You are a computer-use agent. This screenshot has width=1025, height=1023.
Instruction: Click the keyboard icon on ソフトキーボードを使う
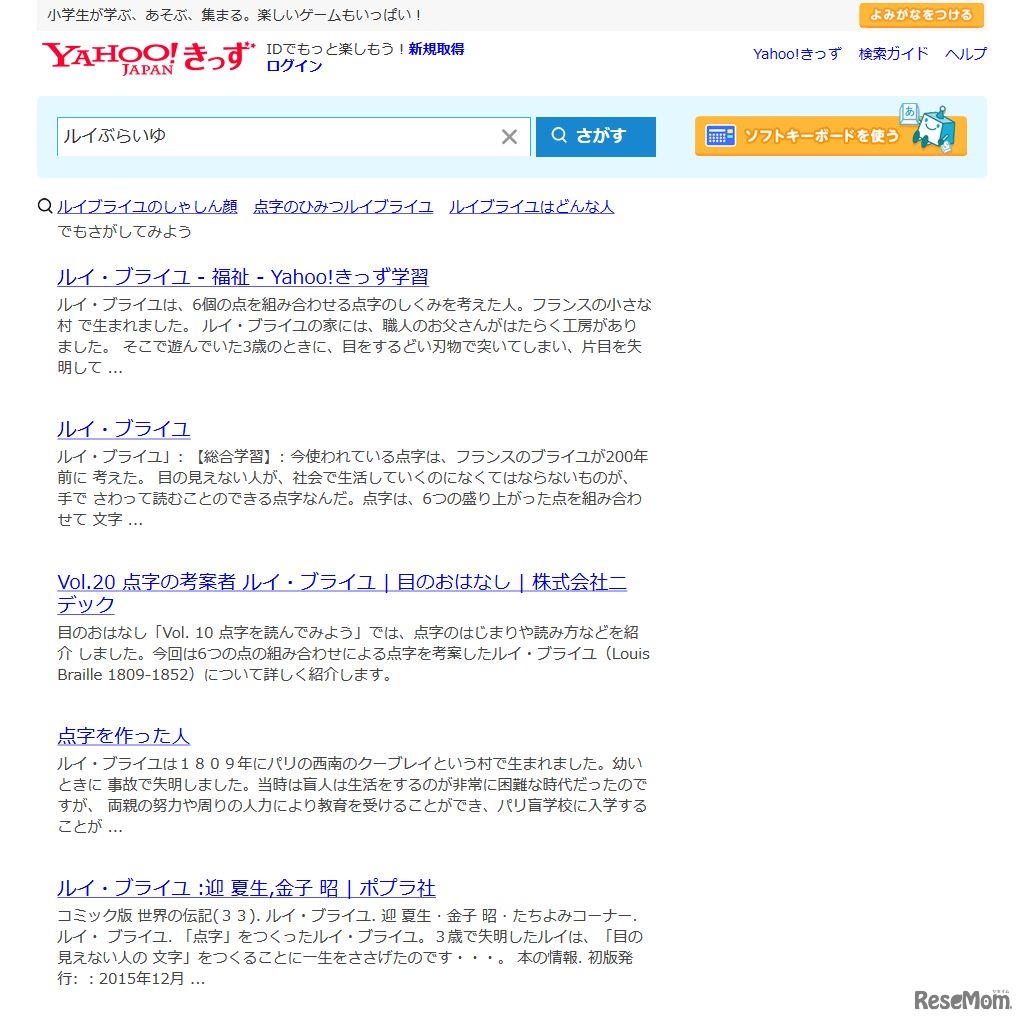point(720,135)
